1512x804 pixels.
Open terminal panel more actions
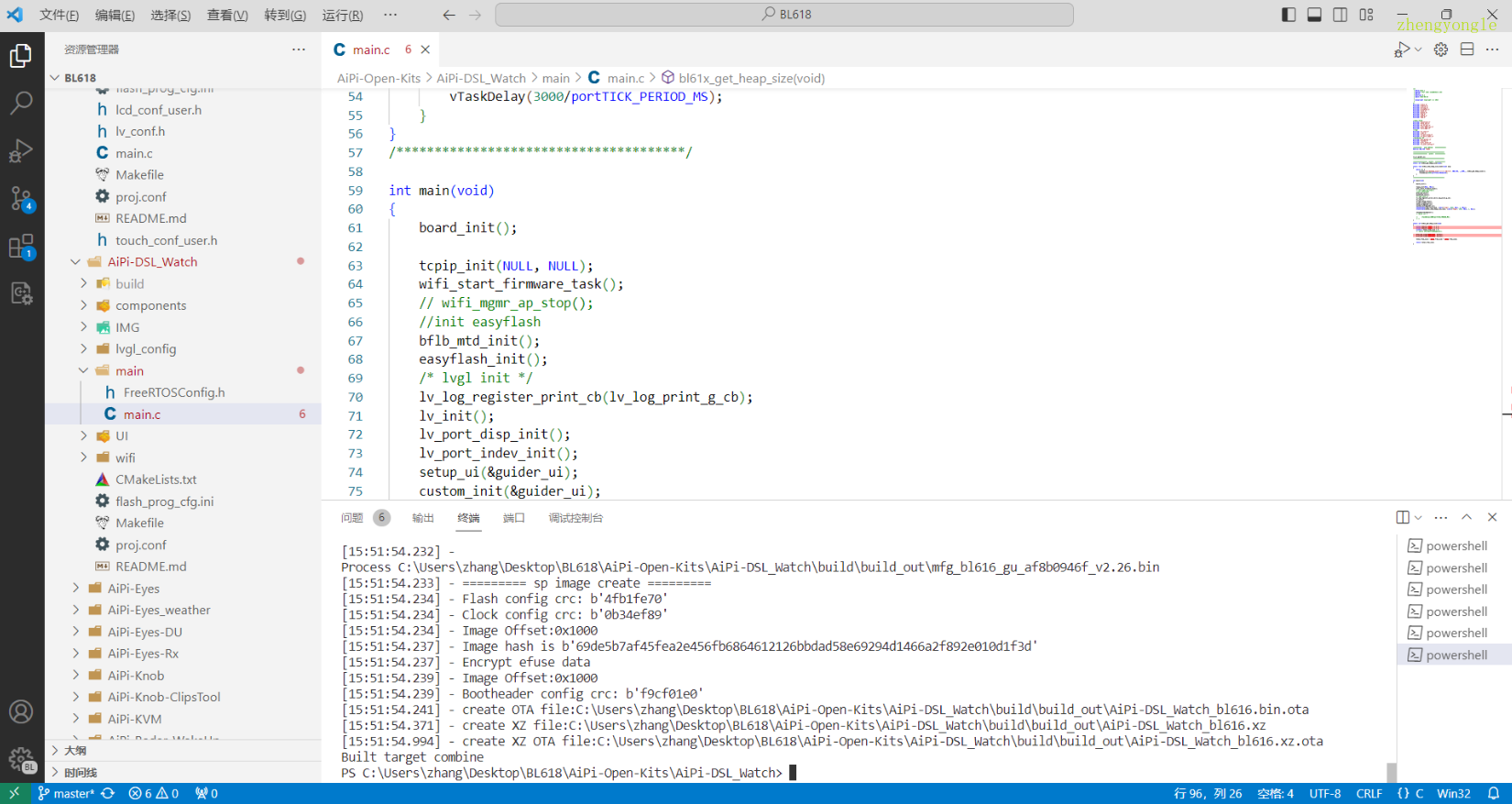click(1441, 517)
